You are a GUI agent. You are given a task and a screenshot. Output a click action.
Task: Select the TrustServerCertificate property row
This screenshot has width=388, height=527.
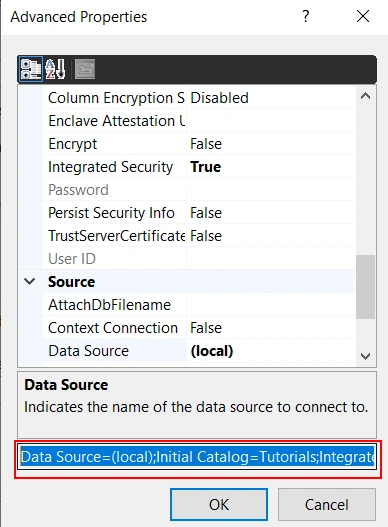tap(199, 236)
